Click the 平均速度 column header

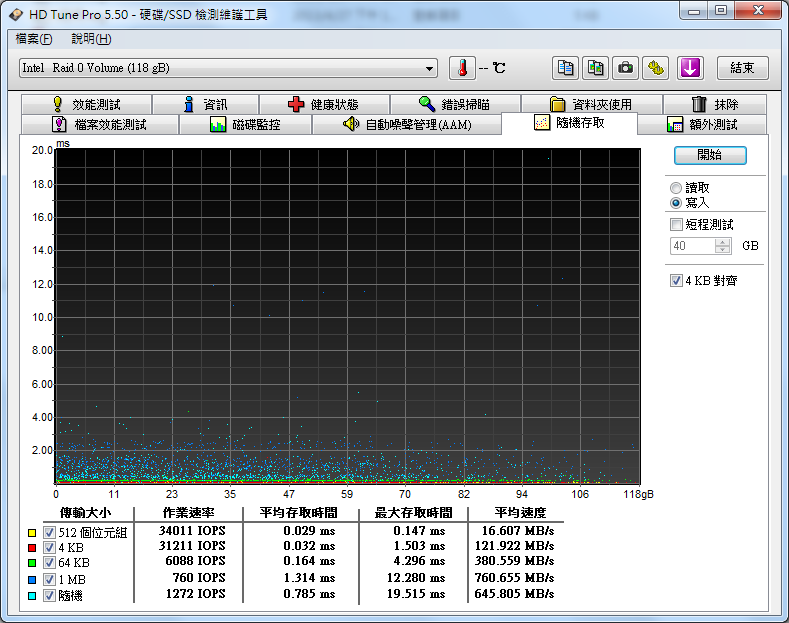pos(520,513)
